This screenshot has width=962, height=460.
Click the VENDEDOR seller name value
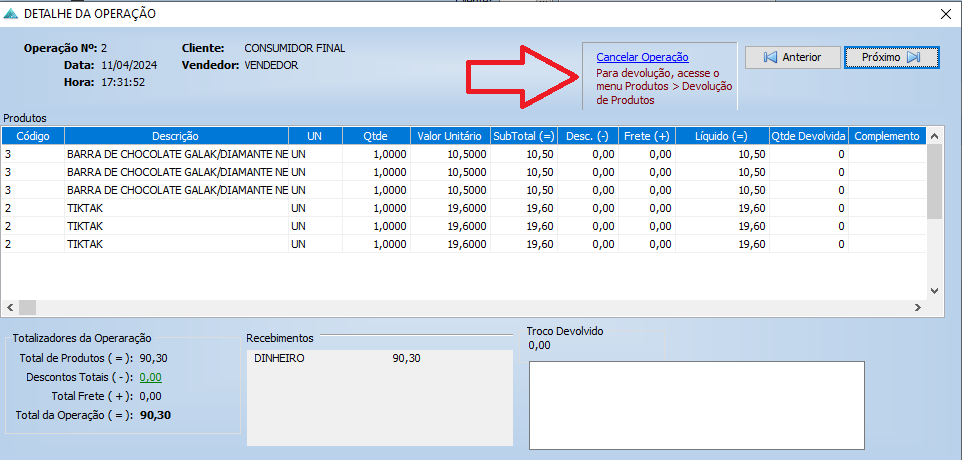tap(271, 65)
